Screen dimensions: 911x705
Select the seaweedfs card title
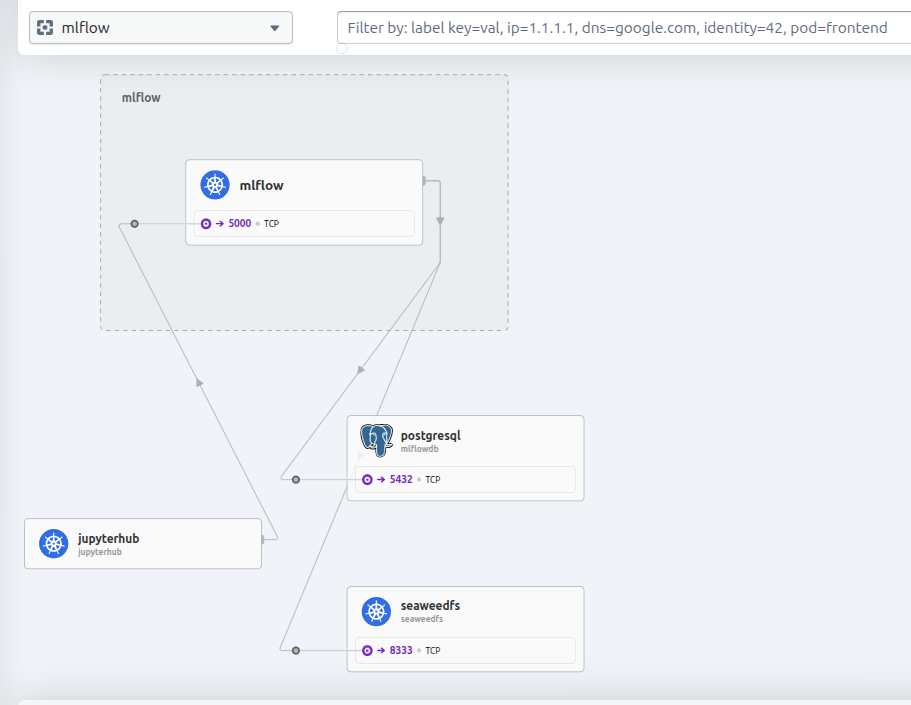[431, 606]
